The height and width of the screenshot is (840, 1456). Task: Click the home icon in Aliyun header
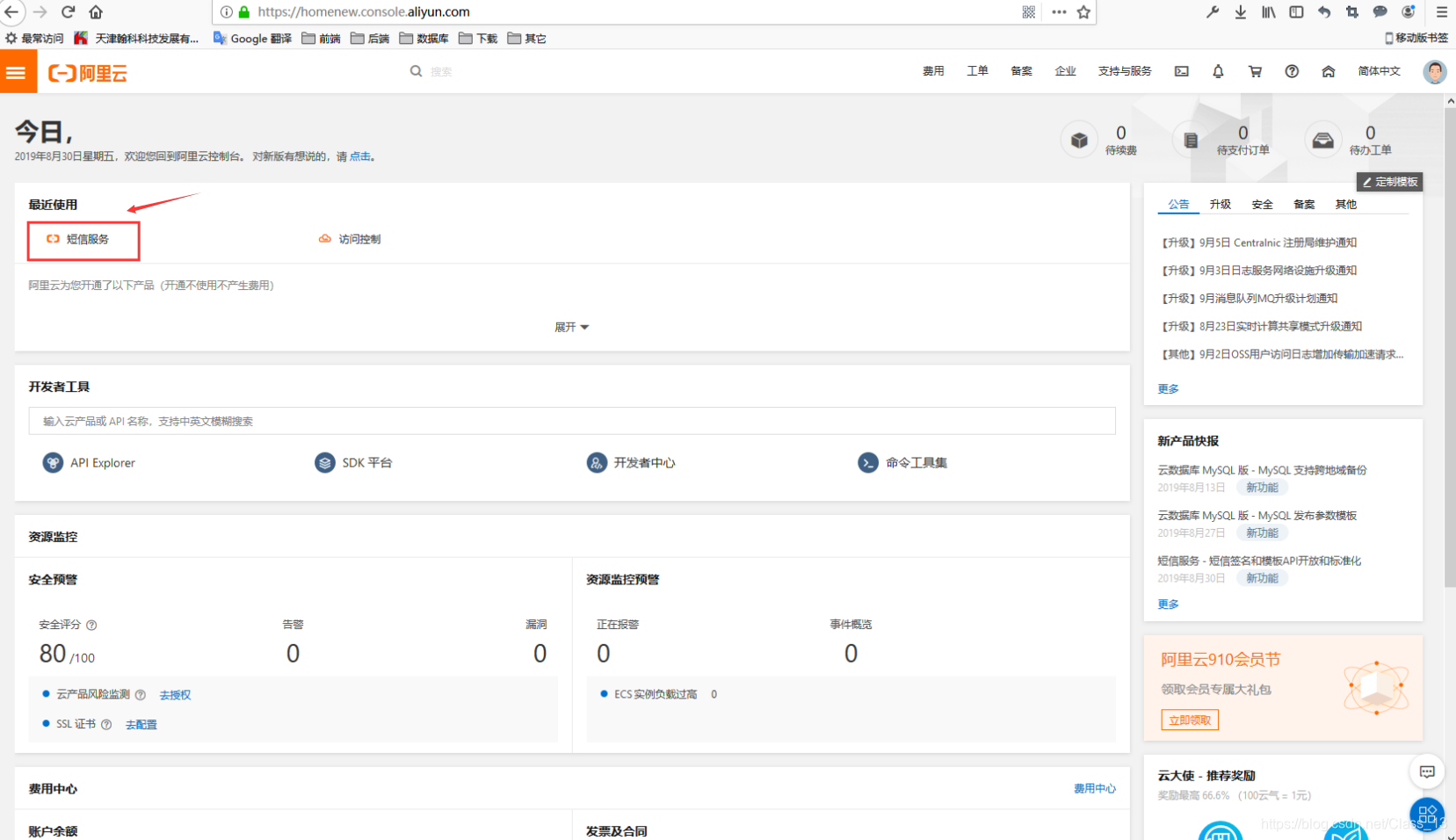pos(1329,71)
